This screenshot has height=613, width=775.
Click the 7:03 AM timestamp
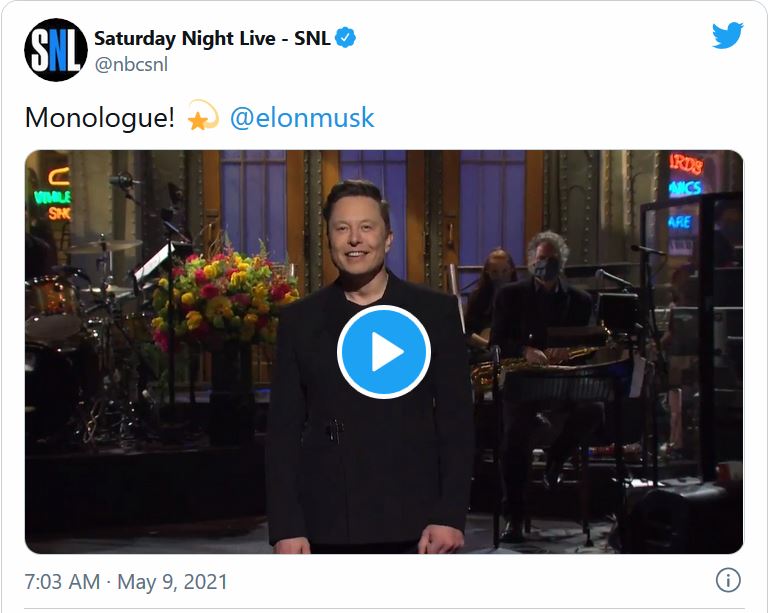coord(62,581)
